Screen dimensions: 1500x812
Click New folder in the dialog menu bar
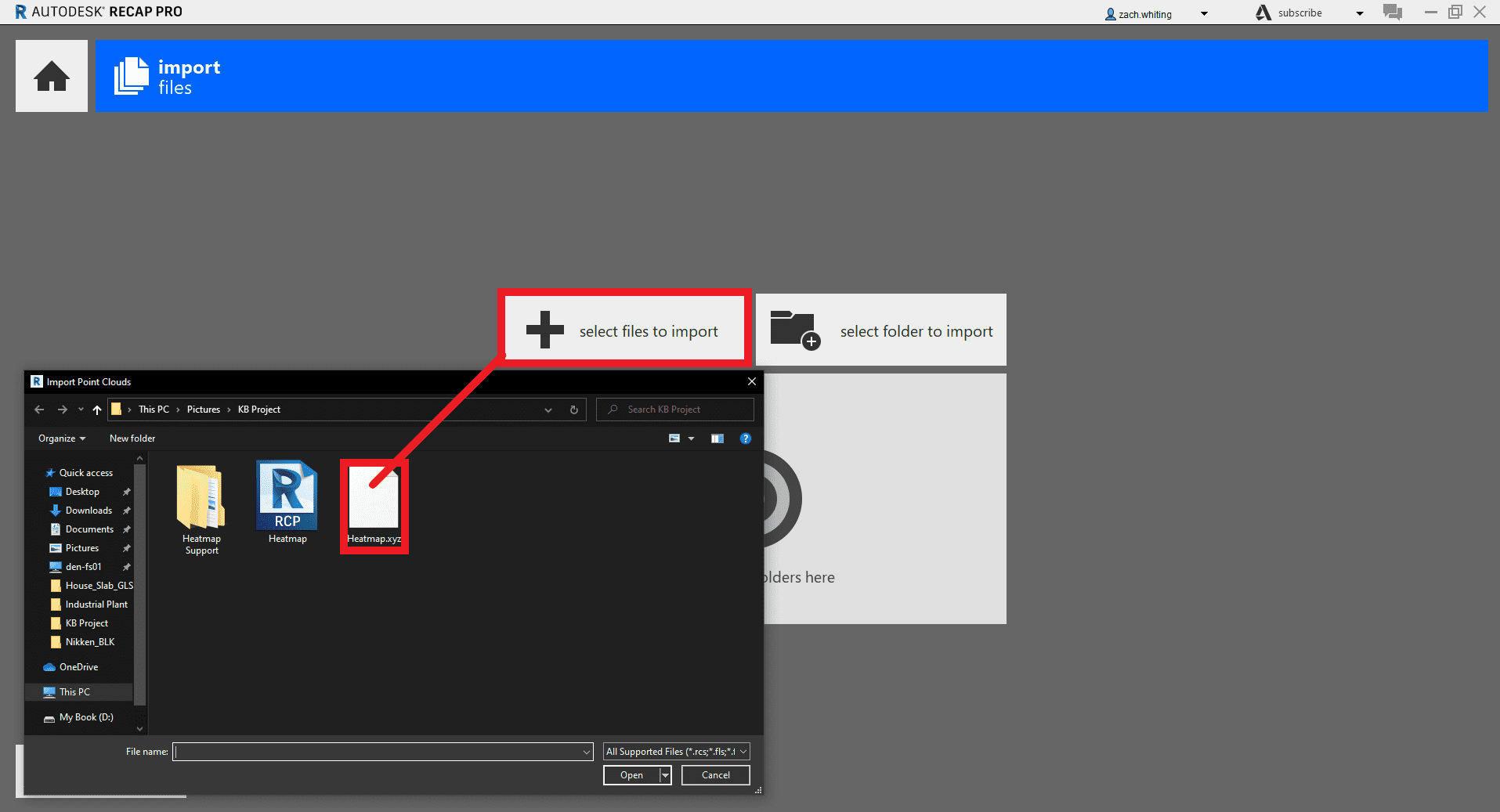coord(132,438)
